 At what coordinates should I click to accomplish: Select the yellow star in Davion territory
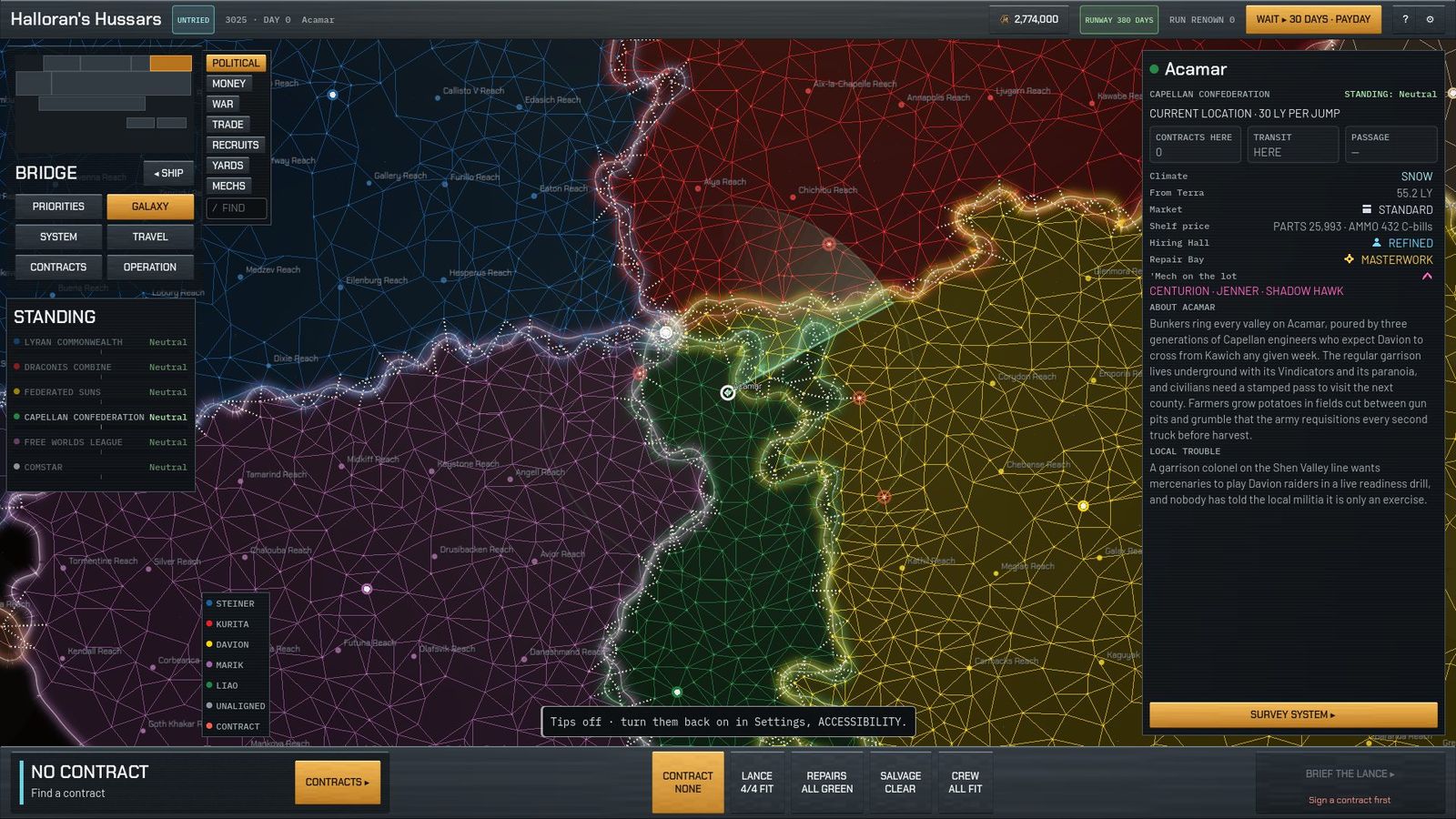1083,506
